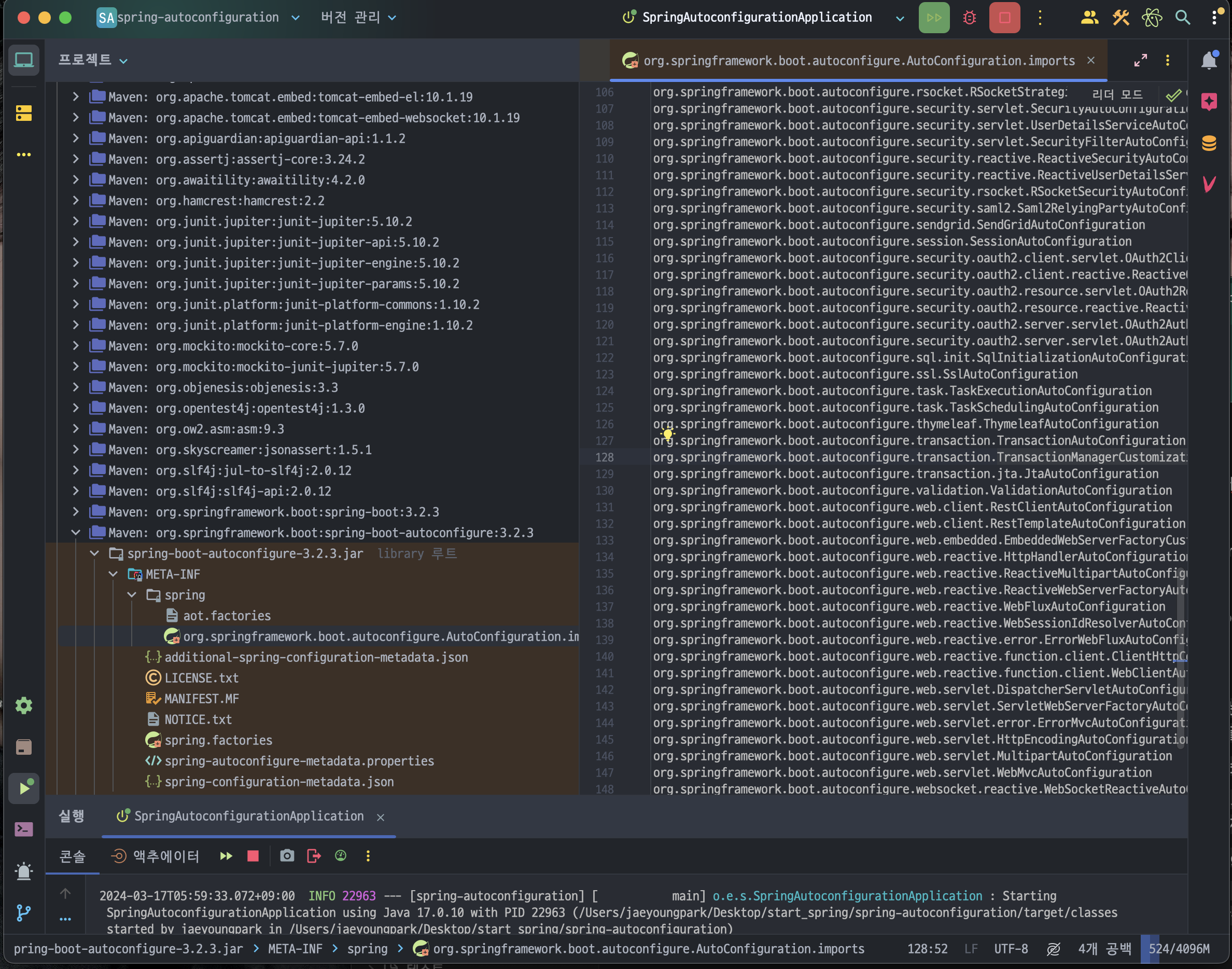Rerun the application with the green toolbar button
The image size is (1232, 969).
[934, 18]
